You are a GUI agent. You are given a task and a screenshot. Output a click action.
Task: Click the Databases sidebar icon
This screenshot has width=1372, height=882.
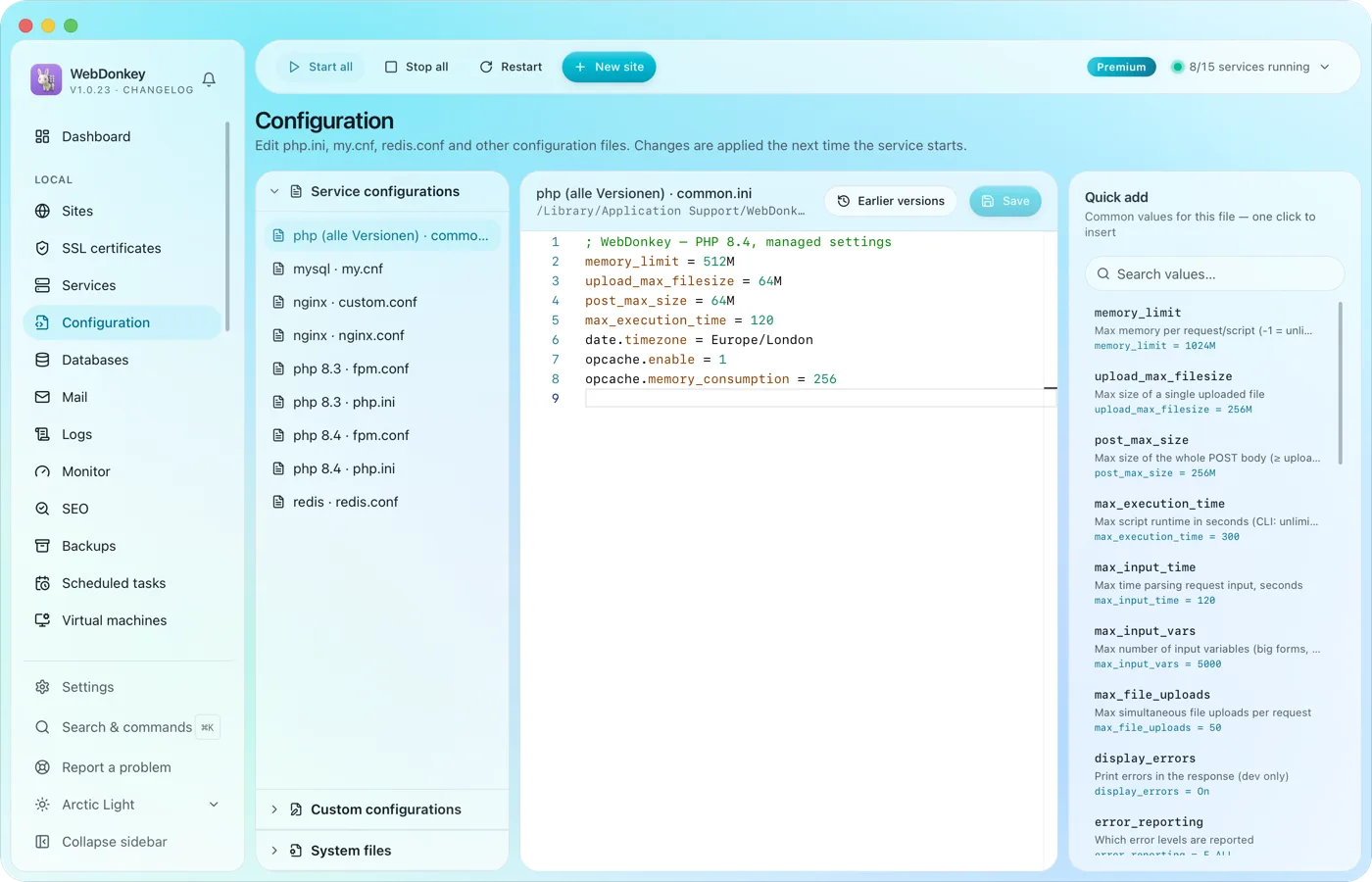point(42,360)
